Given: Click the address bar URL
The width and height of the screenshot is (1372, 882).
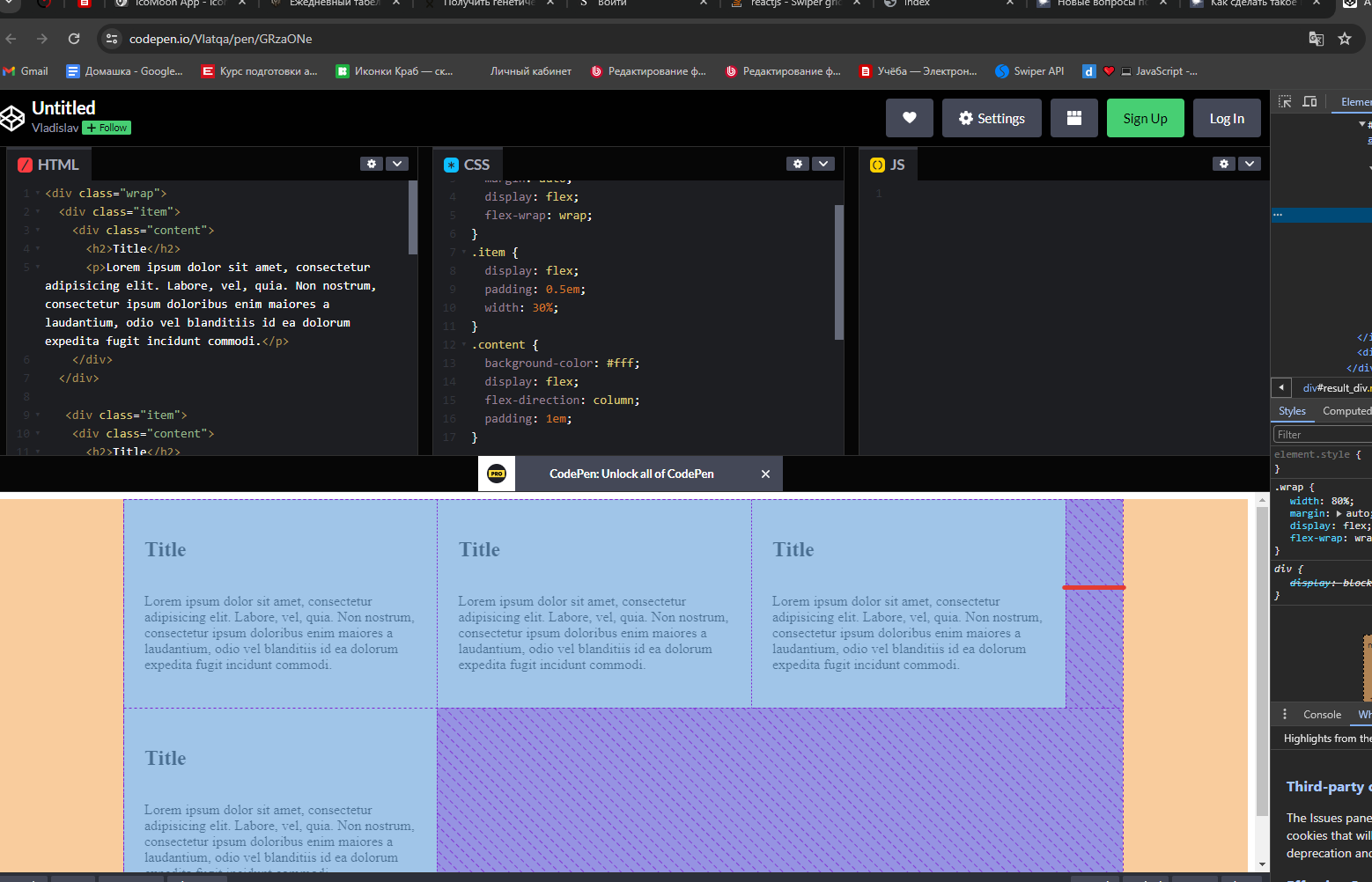Looking at the screenshot, I should [x=220, y=39].
